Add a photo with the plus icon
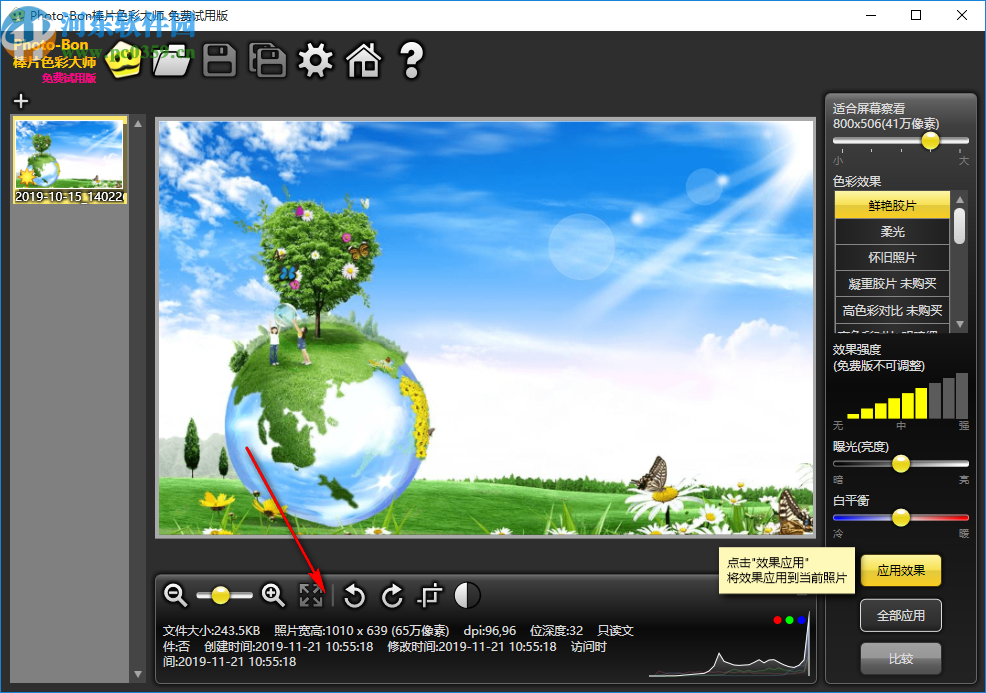This screenshot has width=986, height=693. click(21, 101)
